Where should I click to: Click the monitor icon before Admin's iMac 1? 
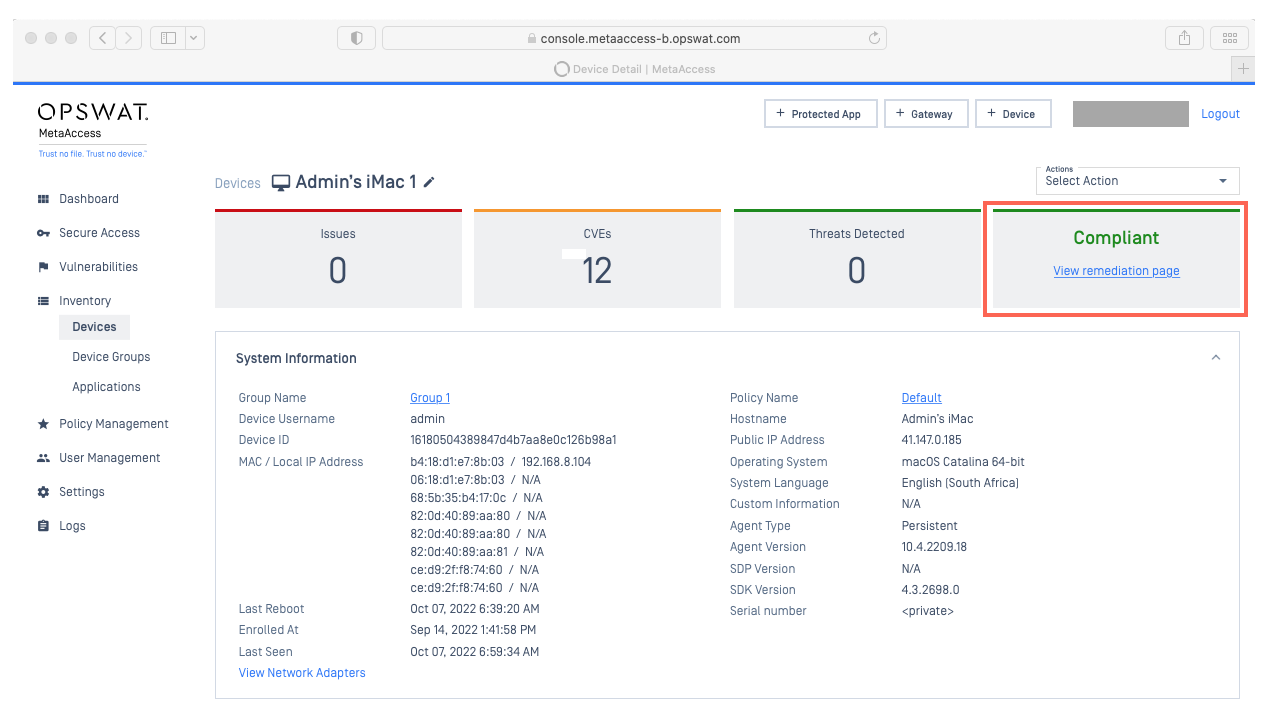[281, 183]
